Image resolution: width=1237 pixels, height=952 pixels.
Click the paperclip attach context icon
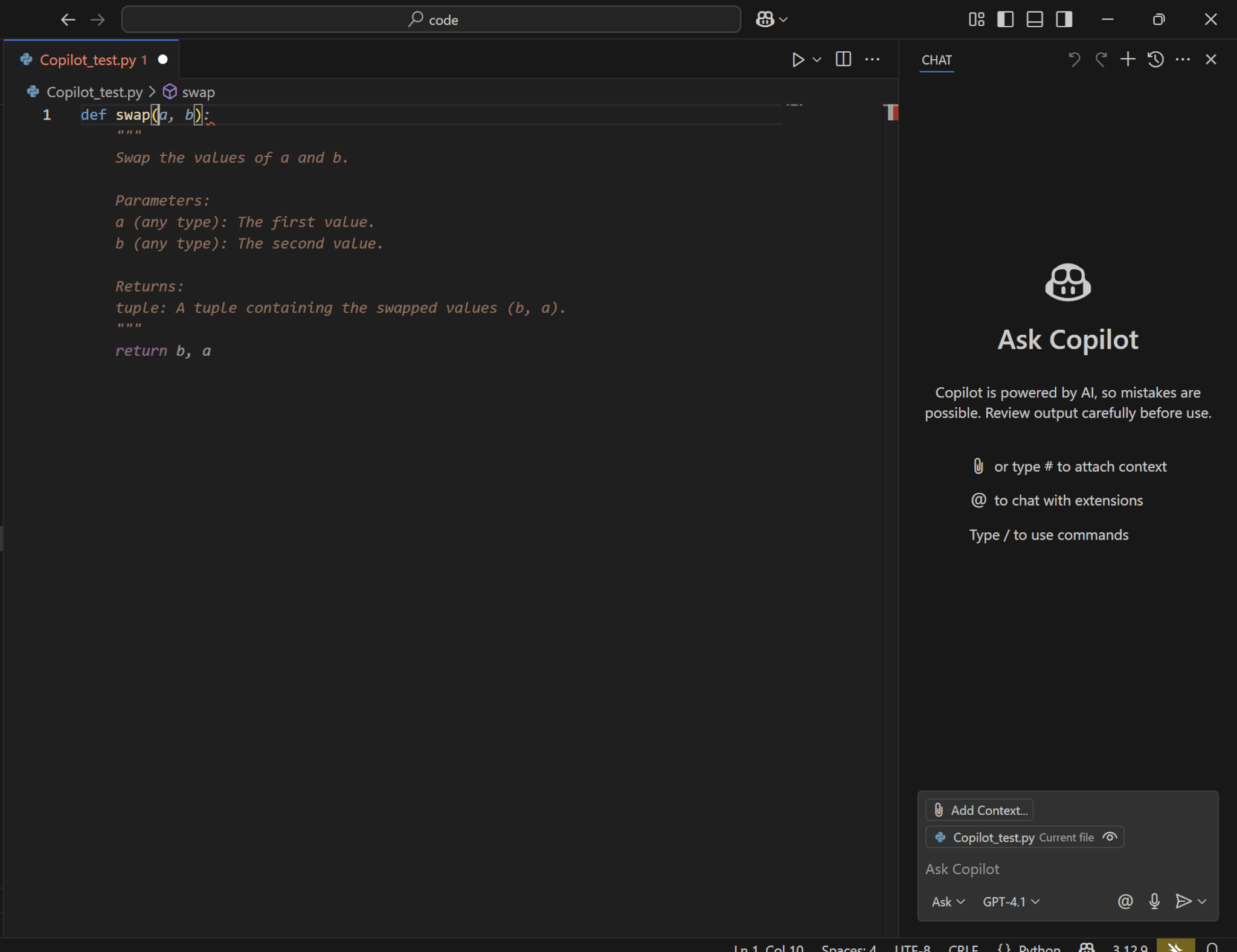point(978,466)
